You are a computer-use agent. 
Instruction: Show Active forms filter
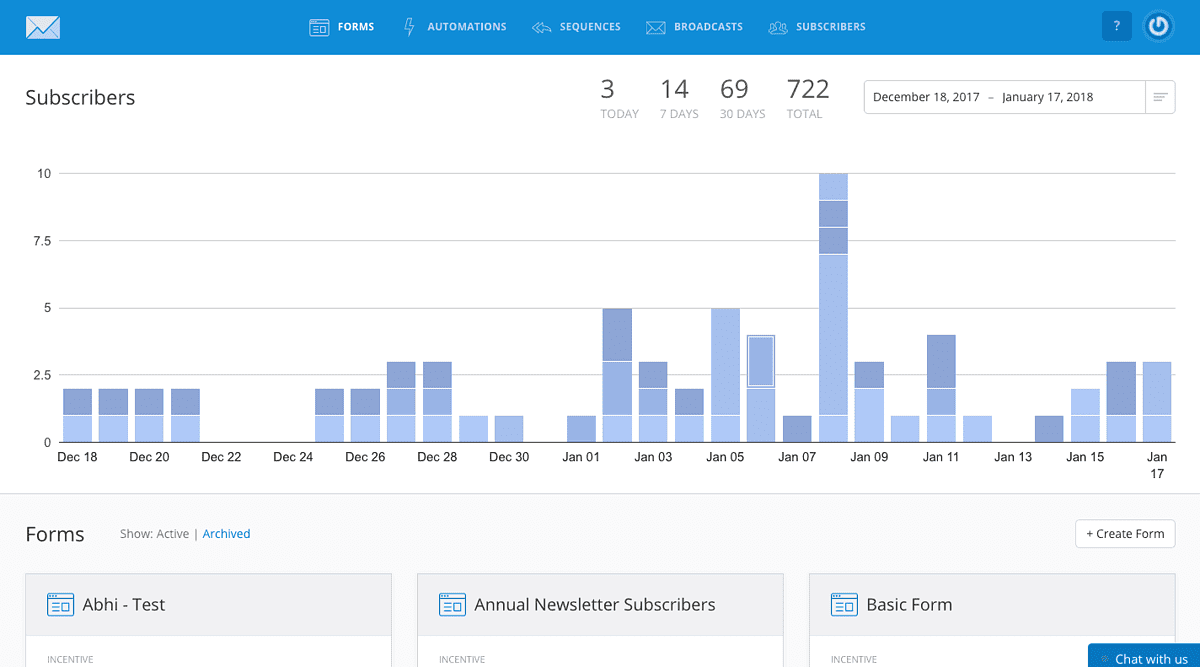(172, 534)
